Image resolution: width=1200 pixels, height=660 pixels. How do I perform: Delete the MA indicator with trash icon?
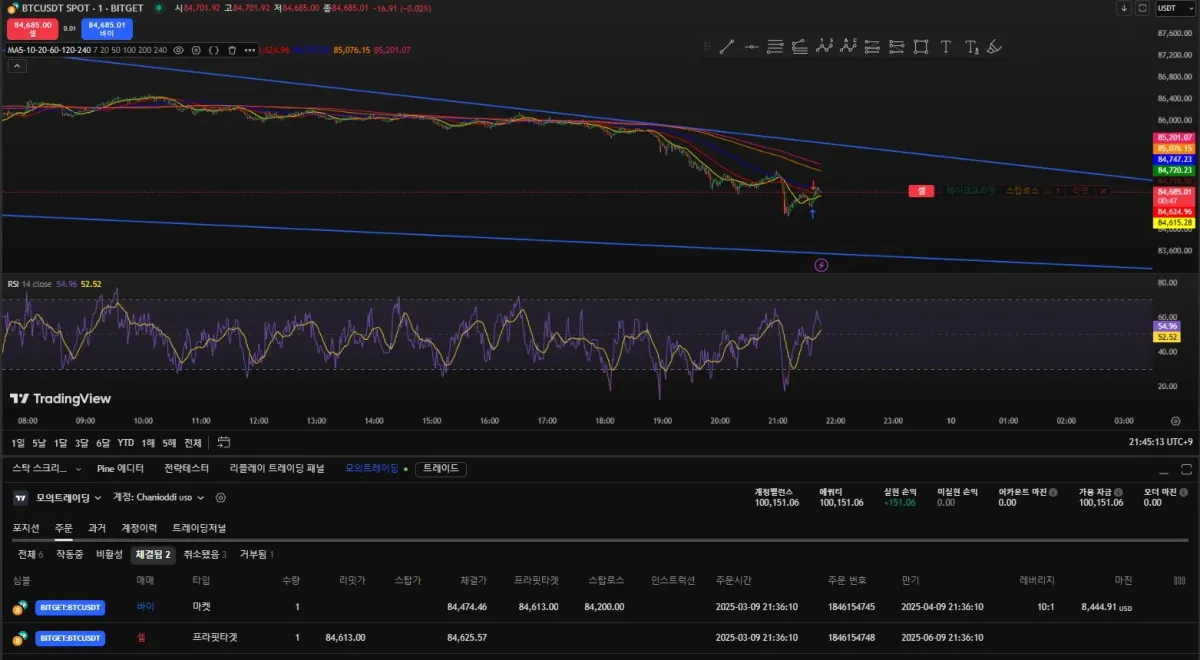(231, 49)
